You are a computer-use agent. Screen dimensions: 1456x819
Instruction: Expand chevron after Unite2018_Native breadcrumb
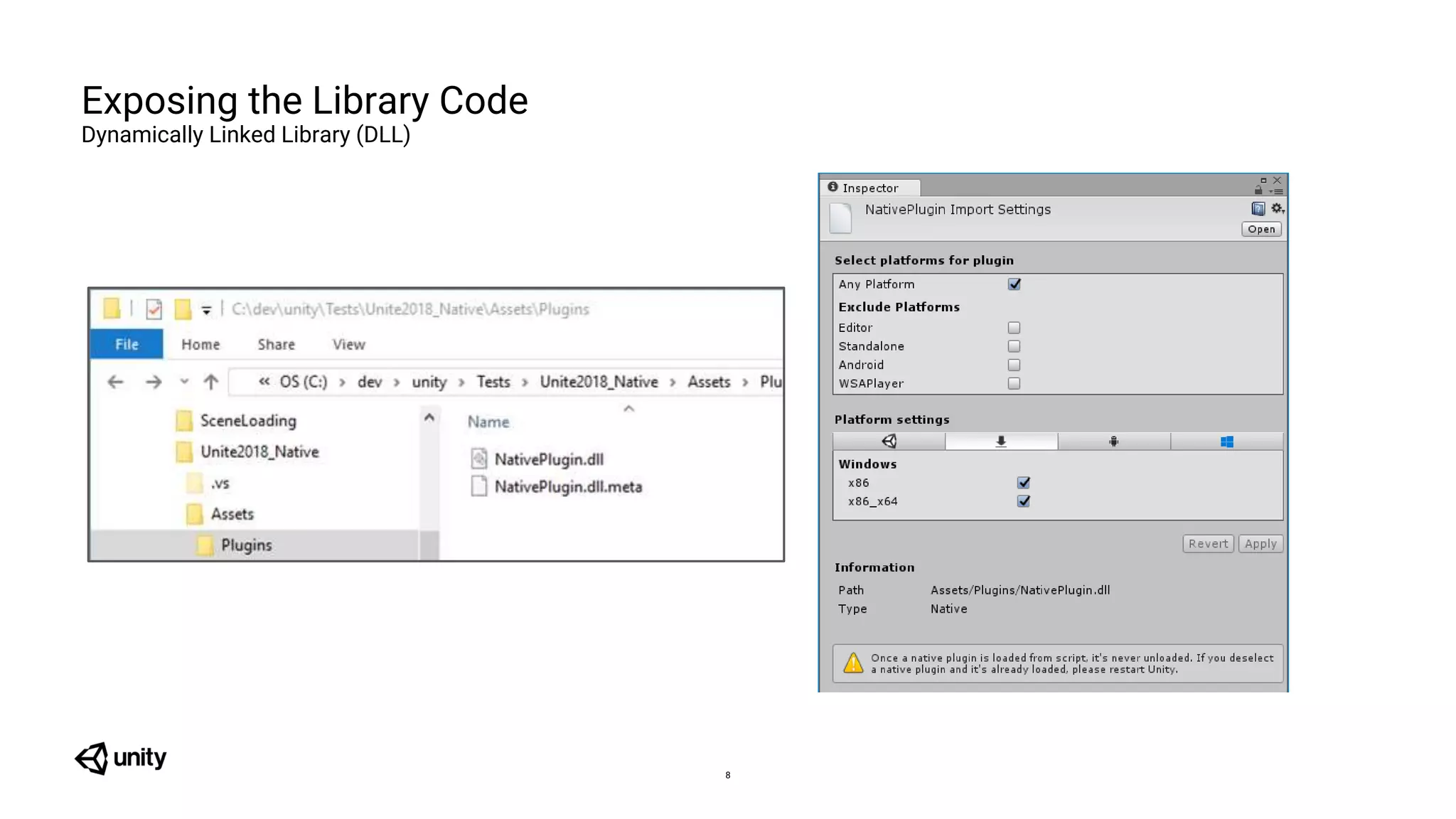pyautogui.click(x=673, y=382)
